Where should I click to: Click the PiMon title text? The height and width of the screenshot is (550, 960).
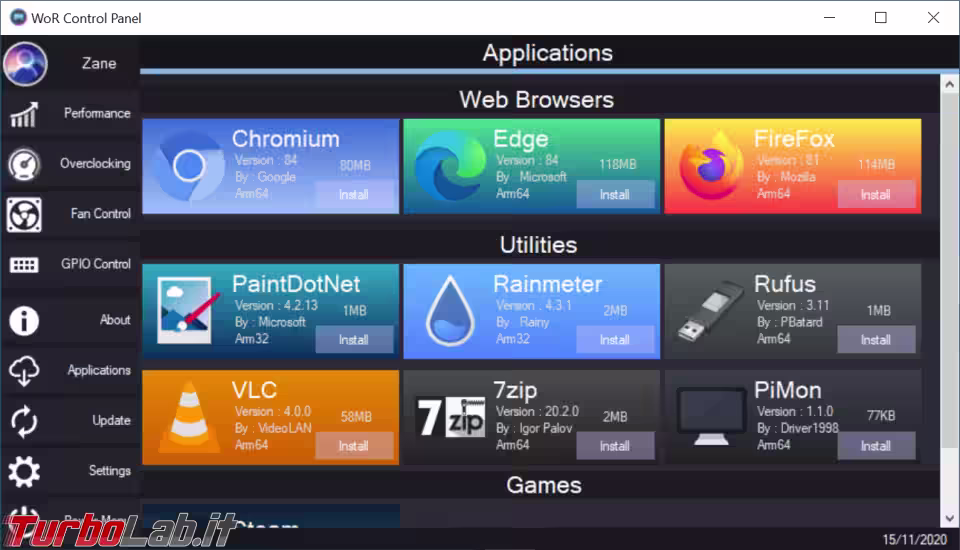pos(787,390)
